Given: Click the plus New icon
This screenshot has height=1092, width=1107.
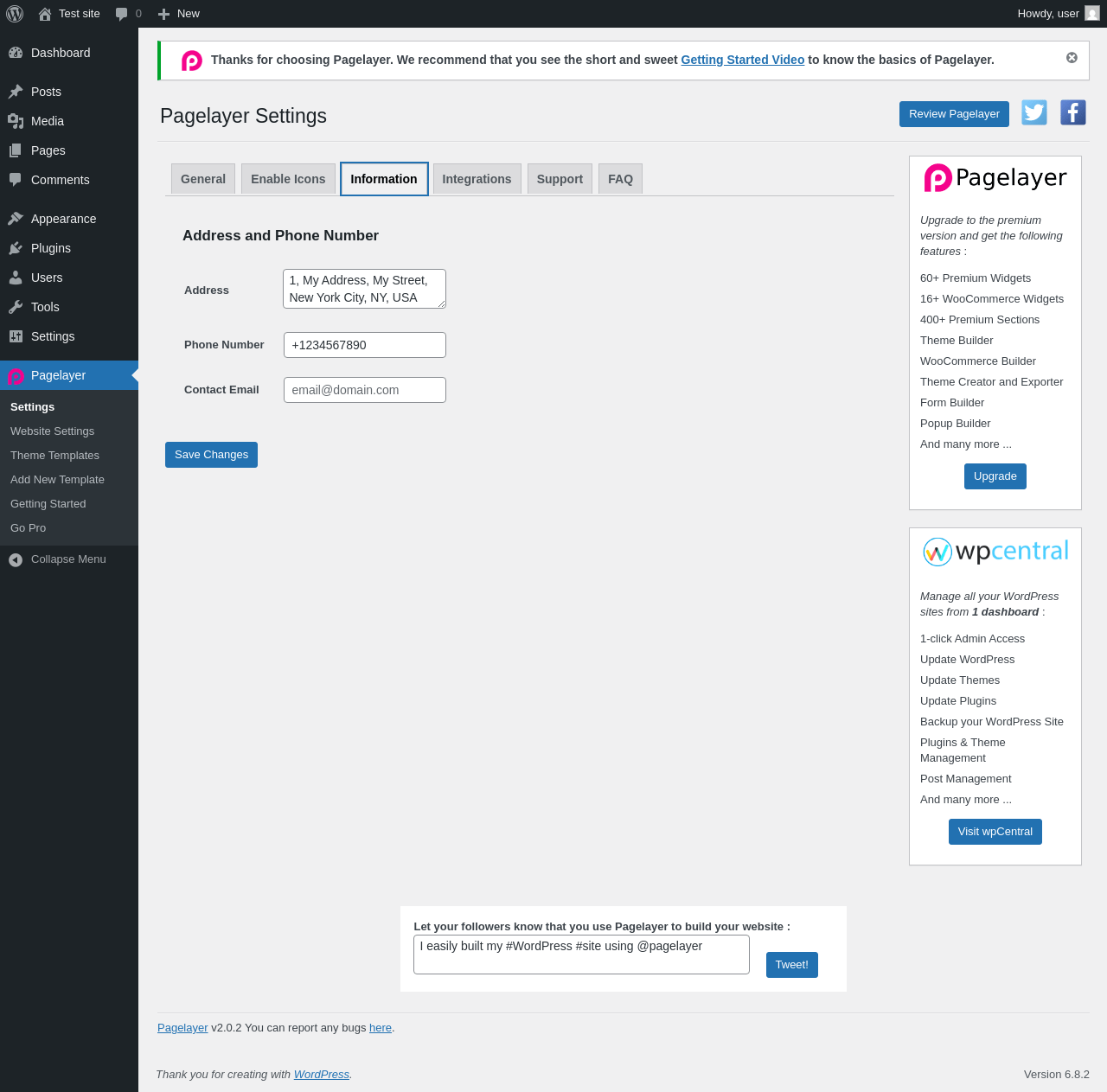Looking at the screenshot, I should 163,14.
